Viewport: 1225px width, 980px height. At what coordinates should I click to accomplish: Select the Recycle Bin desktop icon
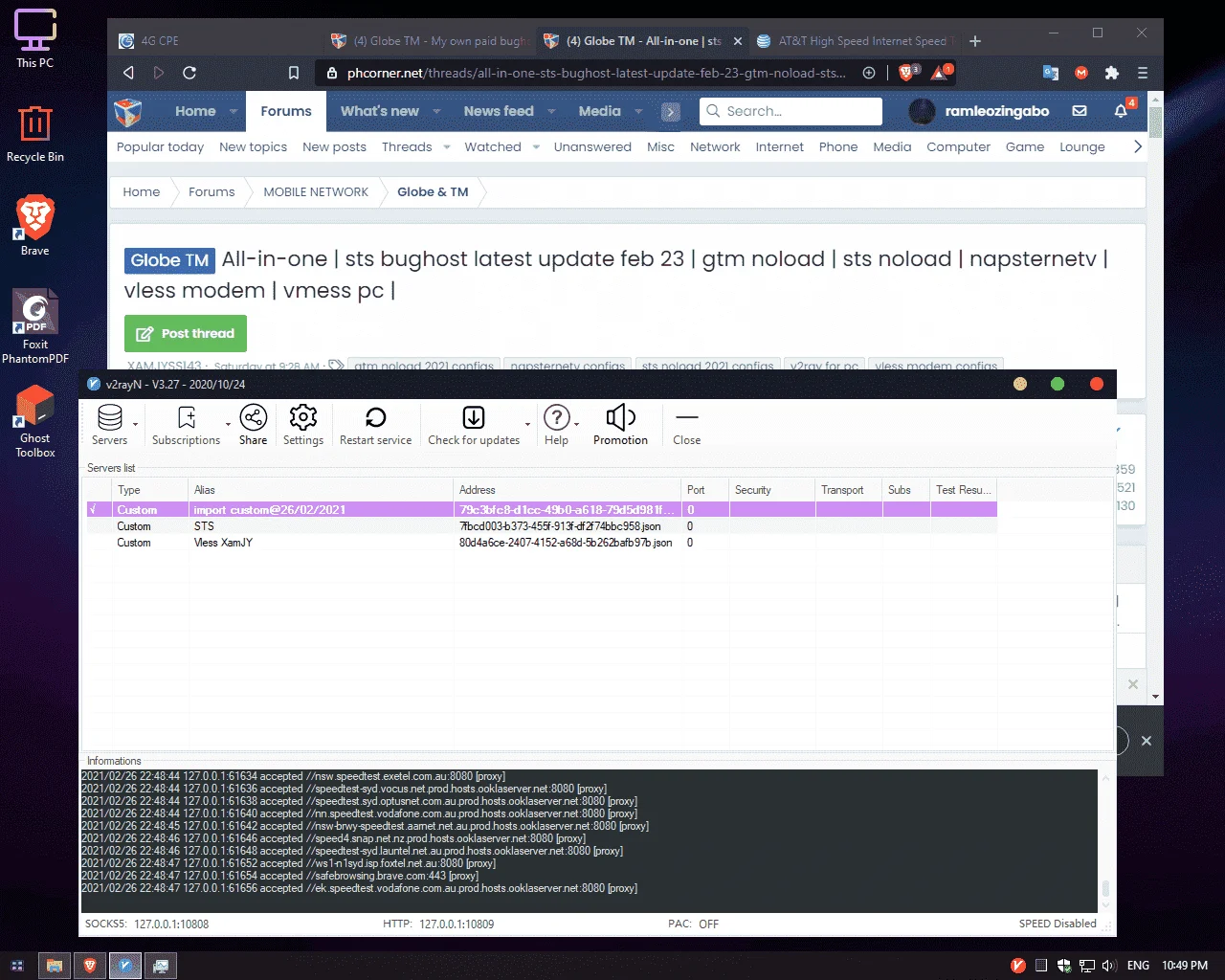click(x=35, y=133)
